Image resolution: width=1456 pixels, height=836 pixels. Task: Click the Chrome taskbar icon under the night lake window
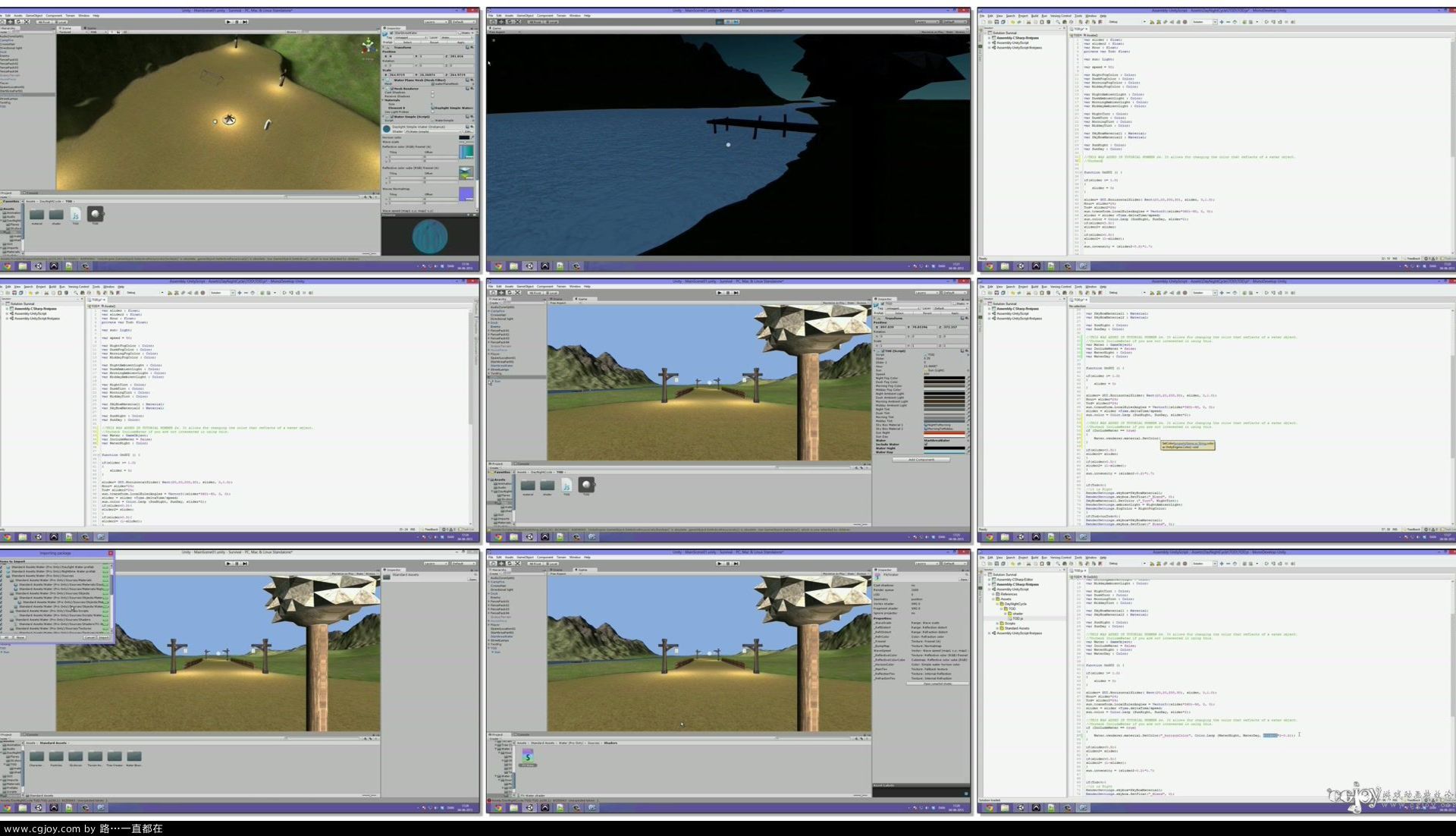[x=498, y=266]
